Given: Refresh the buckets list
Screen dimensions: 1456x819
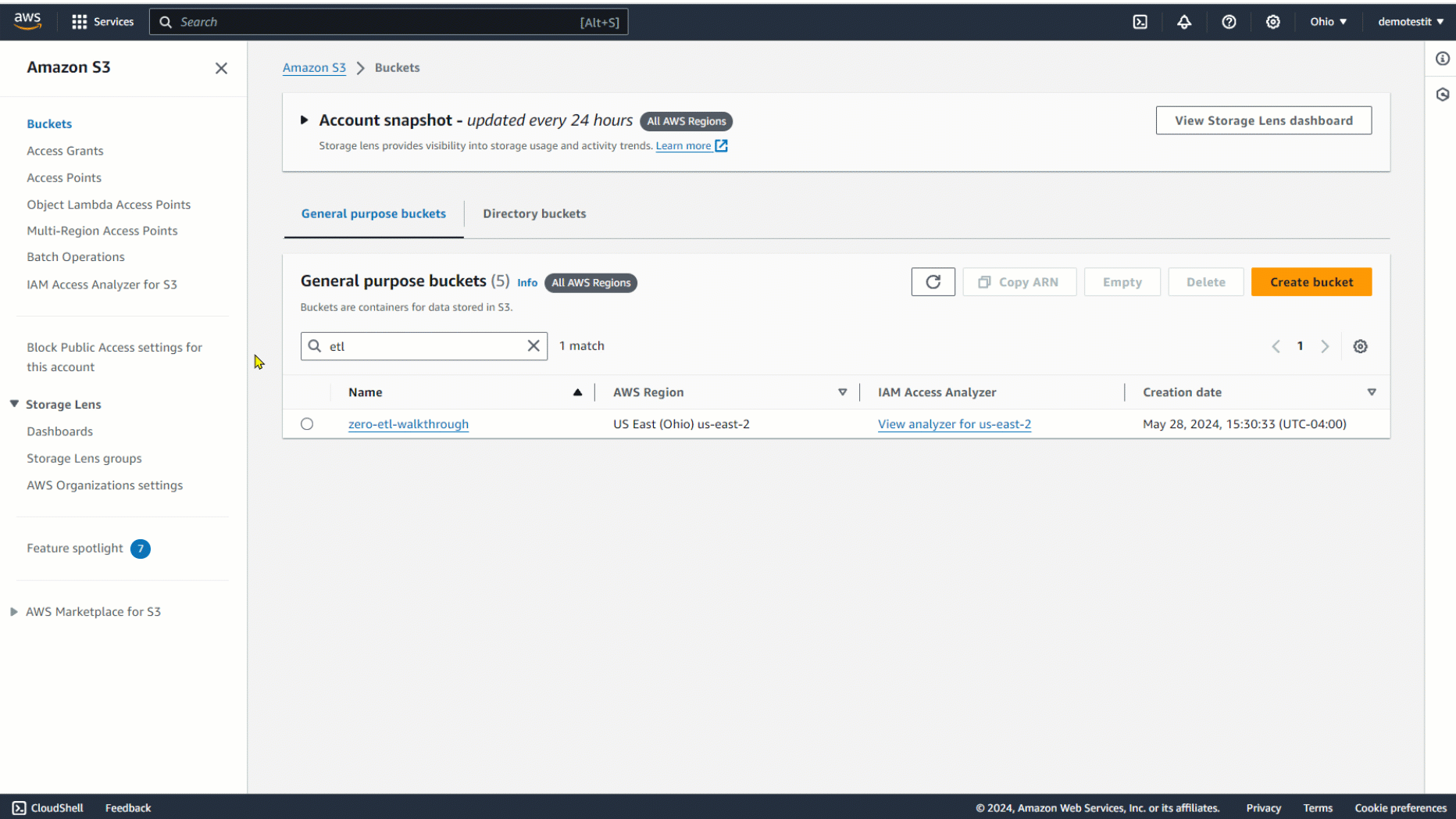Looking at the screenshot, I should point(933,282).
